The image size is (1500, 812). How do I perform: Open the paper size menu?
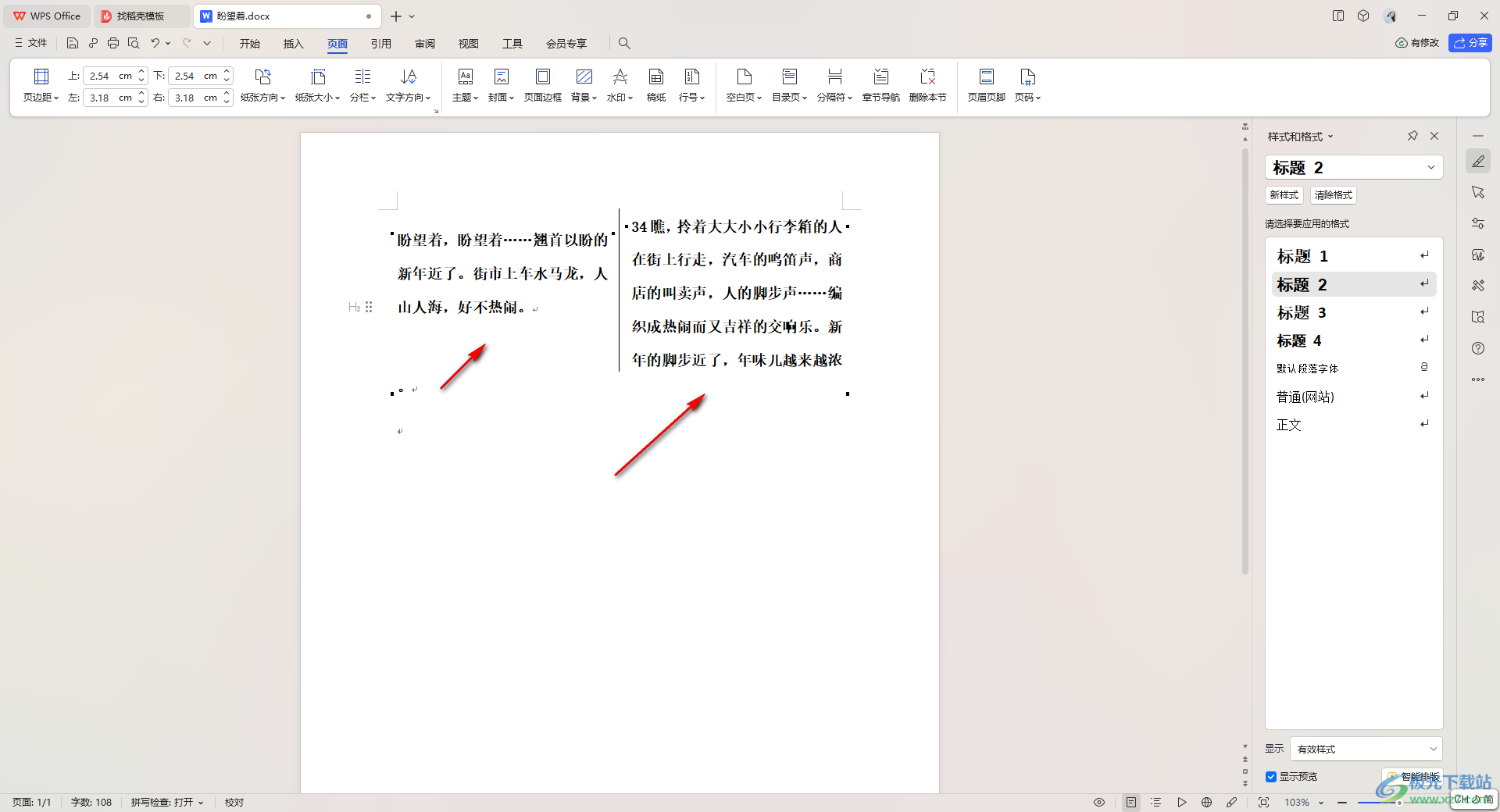[317, 85]
